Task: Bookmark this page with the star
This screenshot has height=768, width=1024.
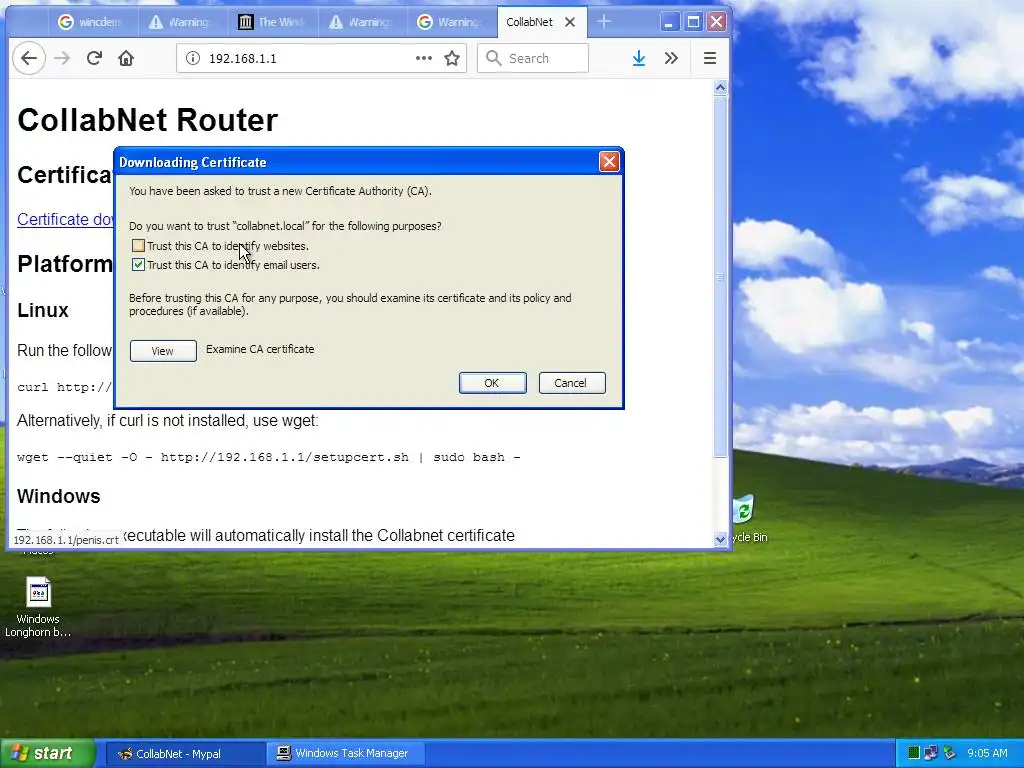Action: coord(452,58)
